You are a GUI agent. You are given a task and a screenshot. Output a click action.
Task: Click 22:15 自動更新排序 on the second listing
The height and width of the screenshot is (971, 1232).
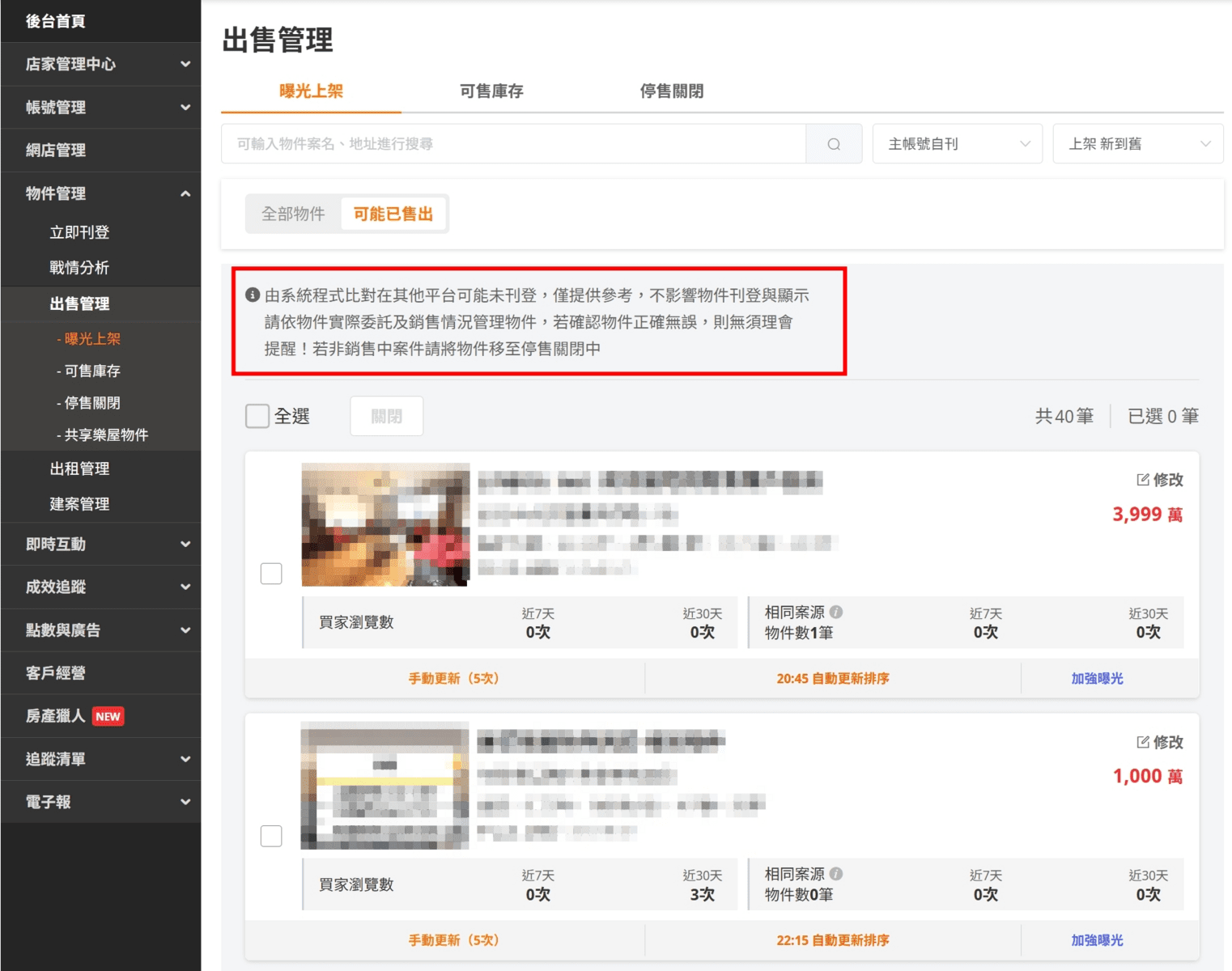(x=833, y=940)
